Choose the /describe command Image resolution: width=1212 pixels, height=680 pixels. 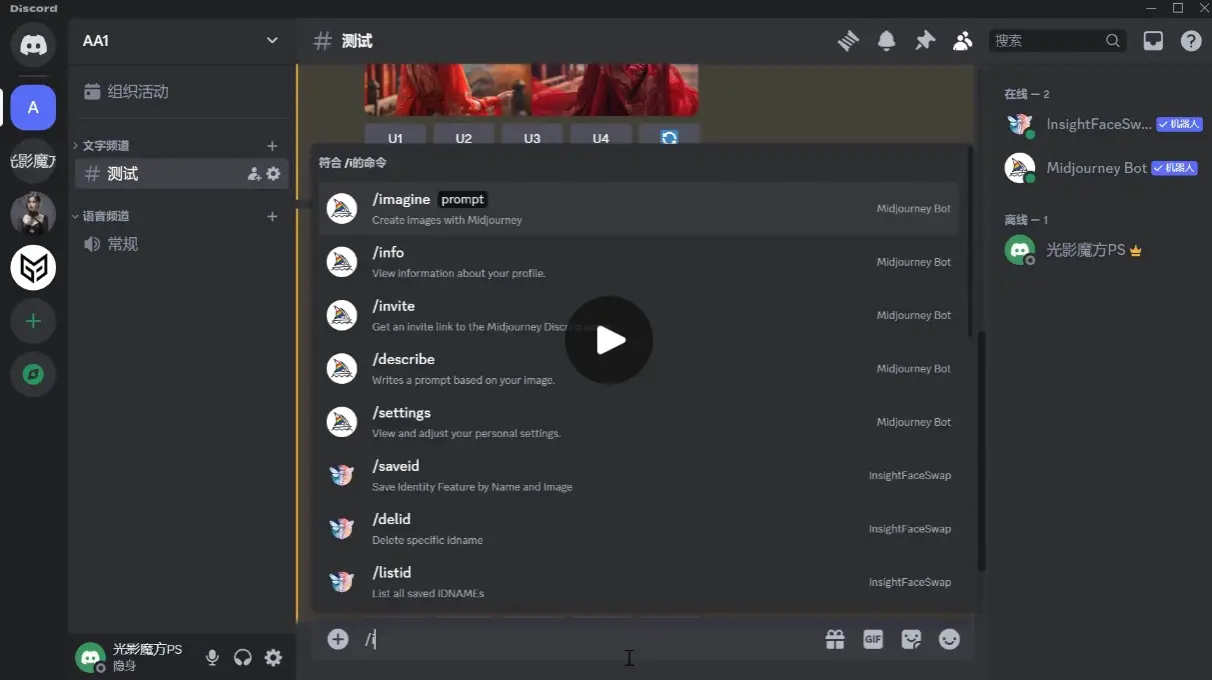point(638,368)
